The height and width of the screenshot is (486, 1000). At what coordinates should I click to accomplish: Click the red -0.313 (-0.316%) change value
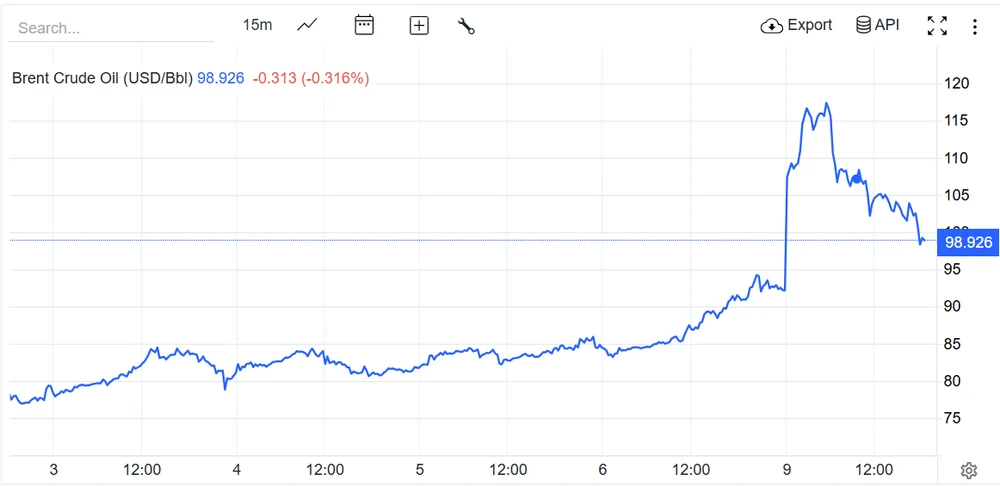311,78
